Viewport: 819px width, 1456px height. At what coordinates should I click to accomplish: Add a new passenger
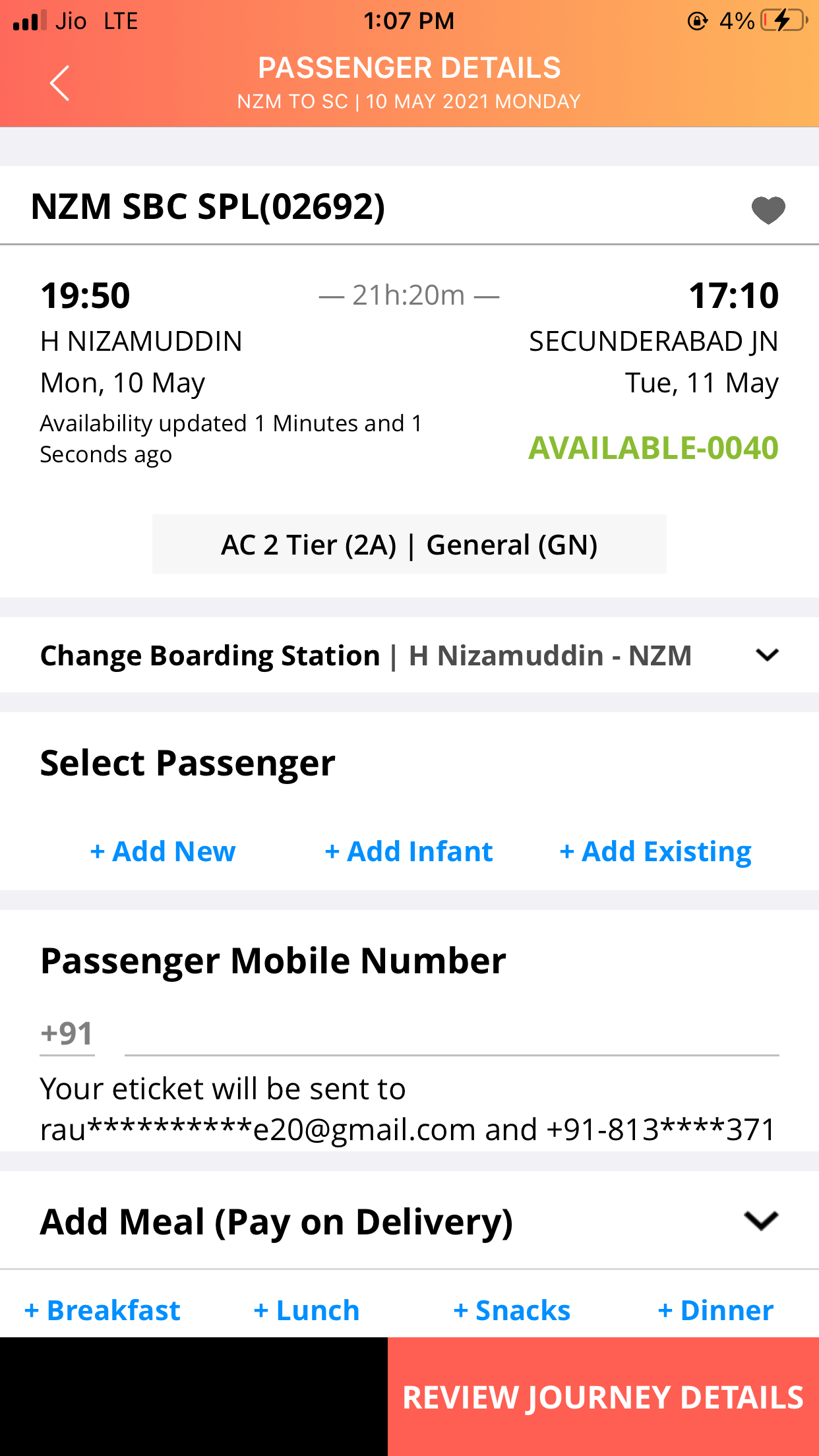tap(163, 851)
